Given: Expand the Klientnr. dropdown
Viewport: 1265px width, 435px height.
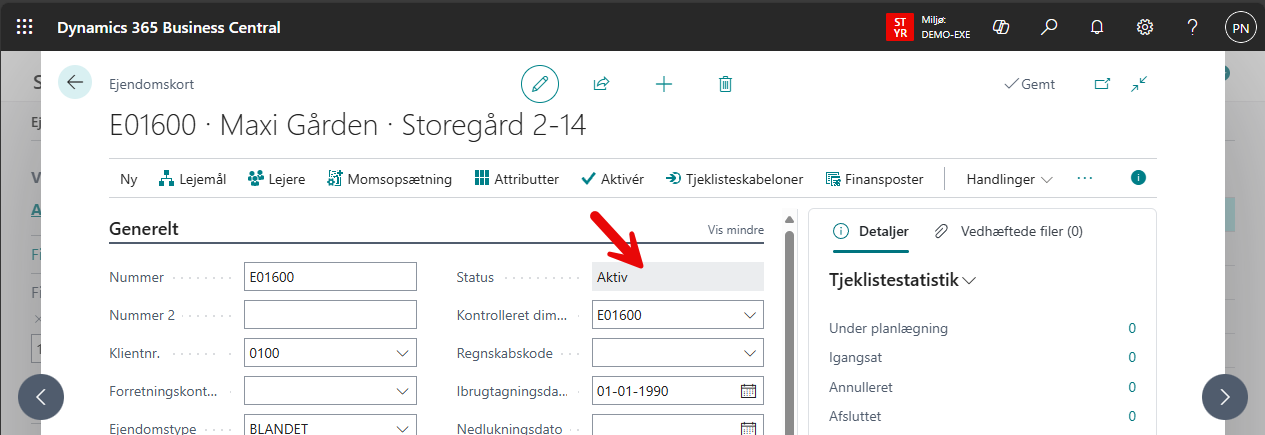Looking at the screenshot, I should pyautogui.click(x=403, y=353).
